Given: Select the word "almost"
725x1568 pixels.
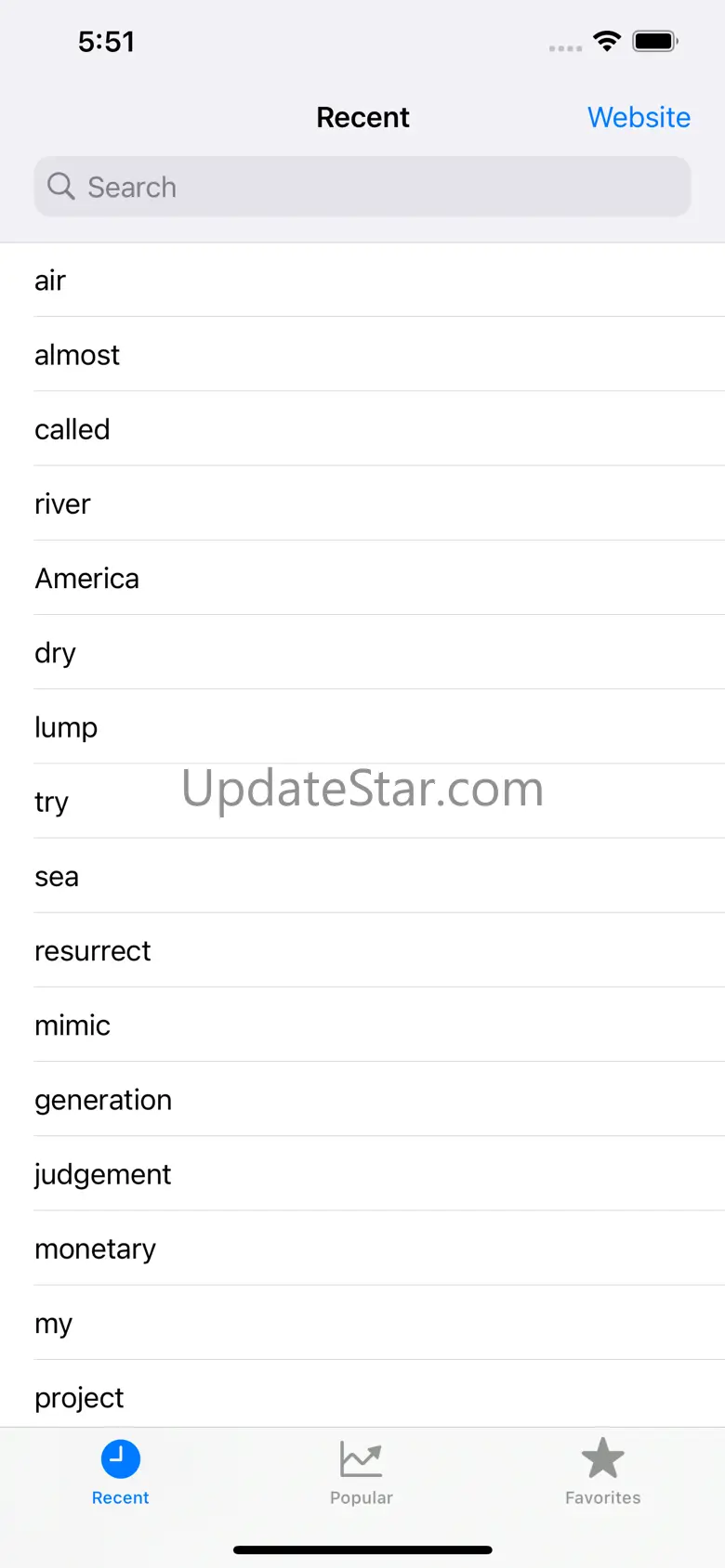Looking at the screenshot, I should coord(77,355).
